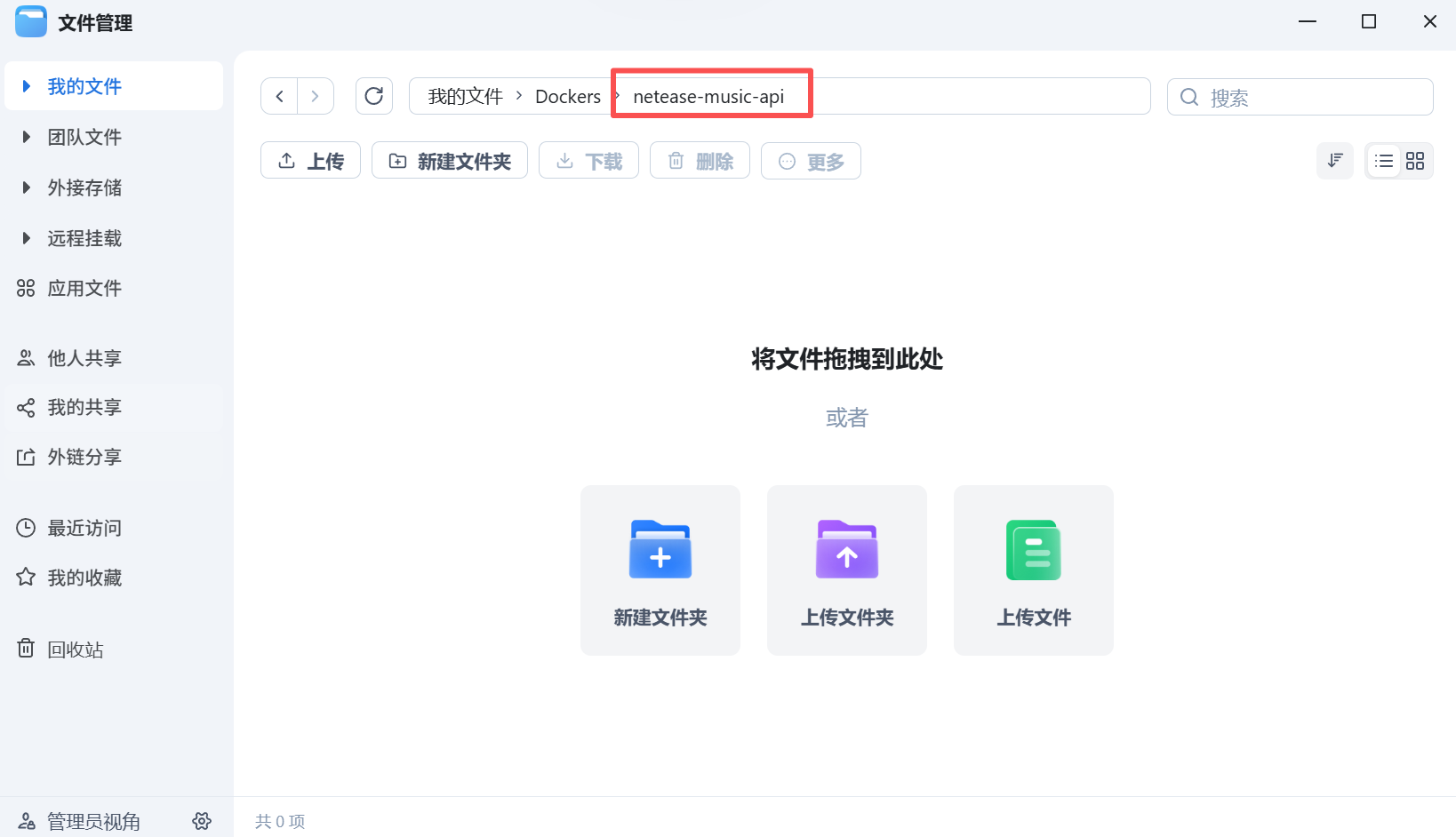Navigate to Dockers in breadcrumb path
Viewport: 1456px width, 837px height.
coord(567,96)
